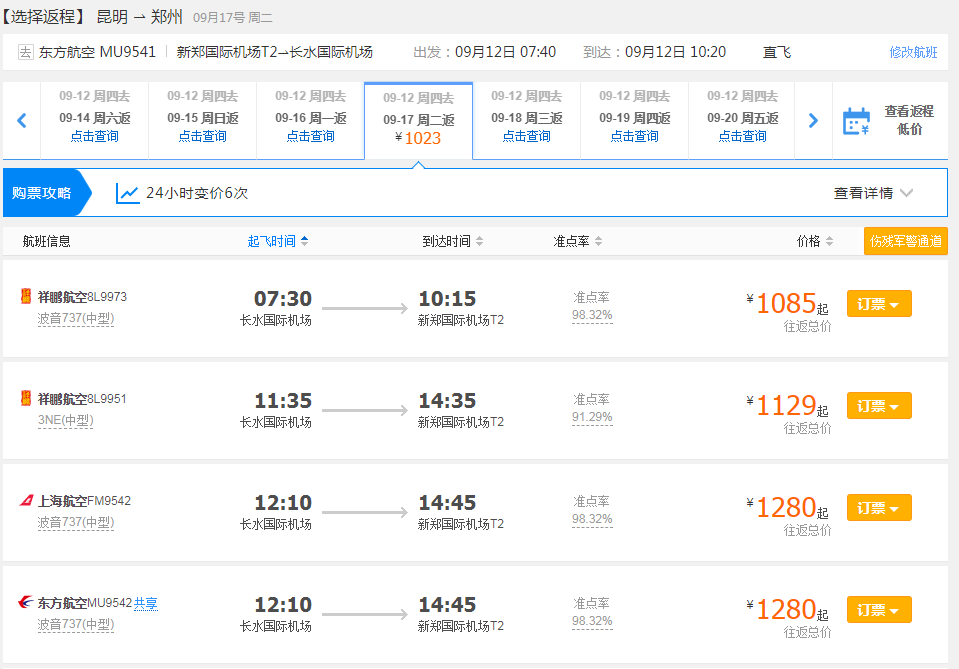The width and height of the screenshot is (959, 669).
Task: Click the ¥1085 round-trip price
Action: point(787,303)
